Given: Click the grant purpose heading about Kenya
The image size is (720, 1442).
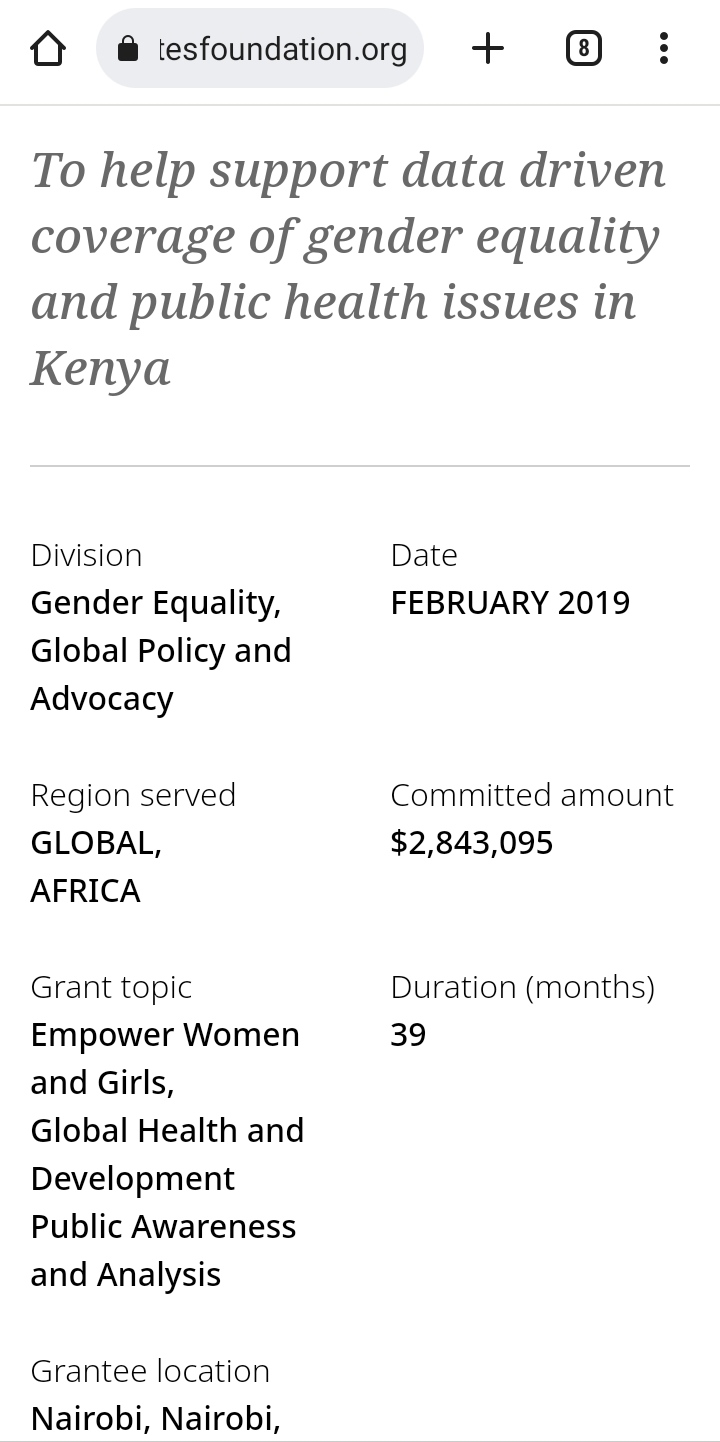Looking at the screenshot, I should pyautogui.click(x=348, y=268).
